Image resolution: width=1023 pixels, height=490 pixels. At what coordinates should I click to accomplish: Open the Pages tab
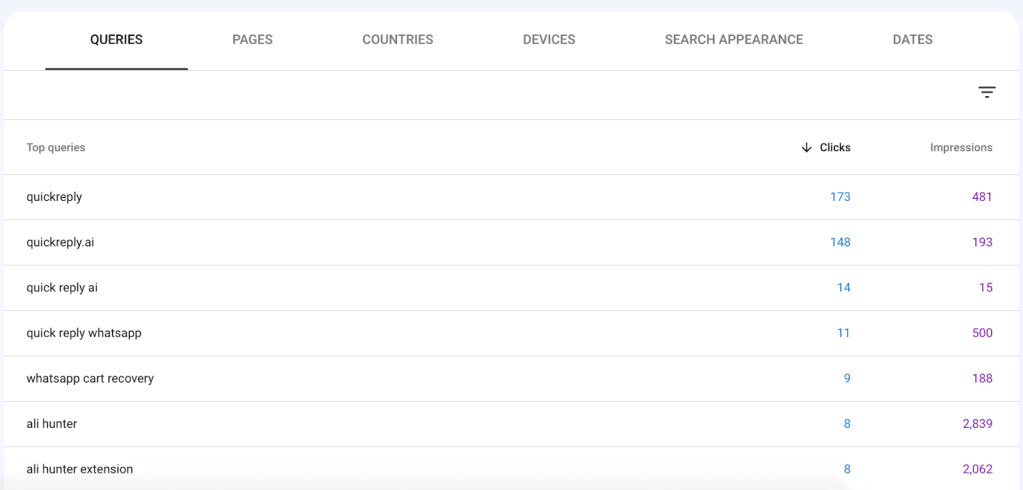[x=252, y=40]
